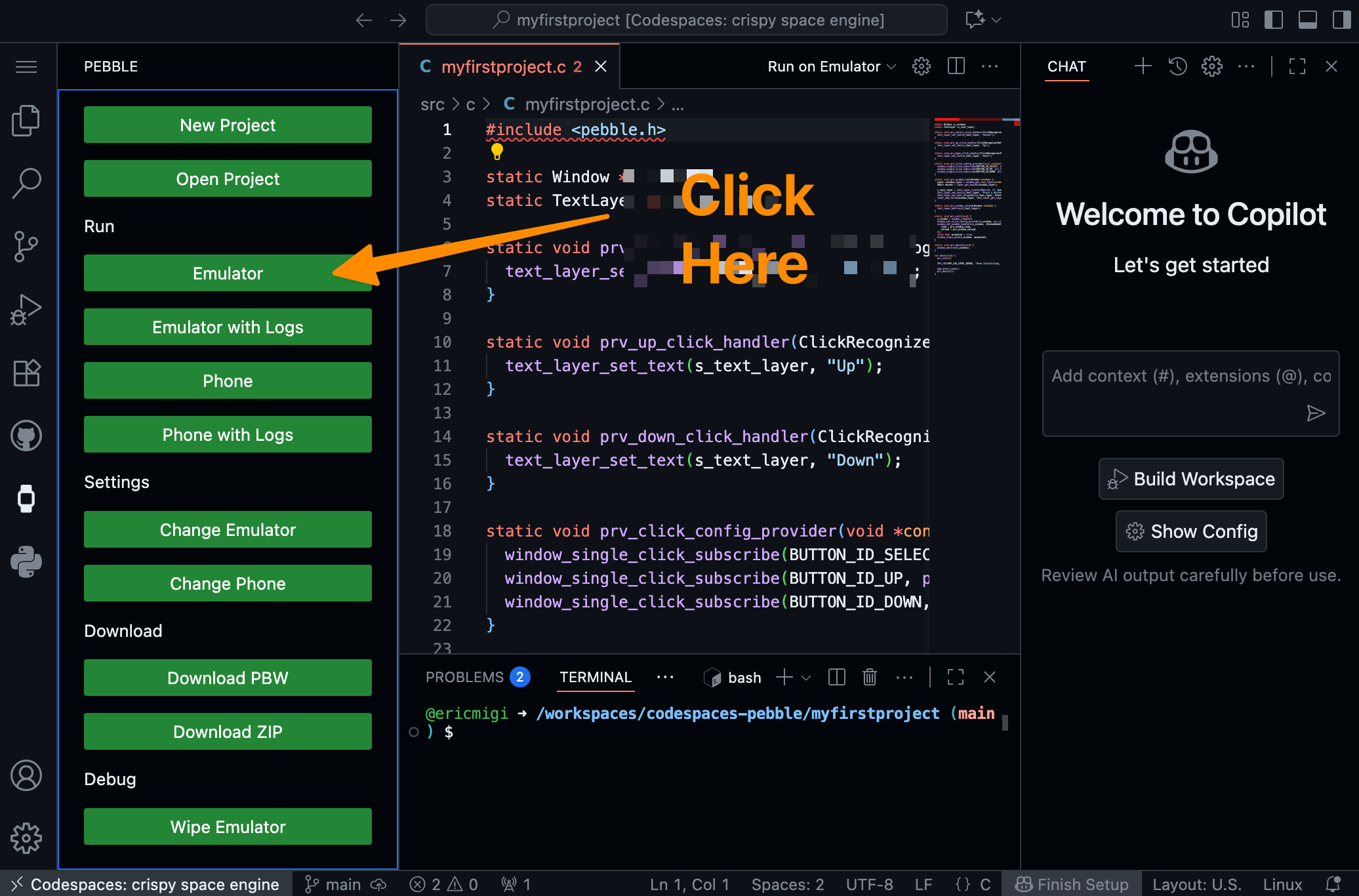Click the Emulator run button
This screenshot has width=1359, height=896.
click(x=228, y=273)
